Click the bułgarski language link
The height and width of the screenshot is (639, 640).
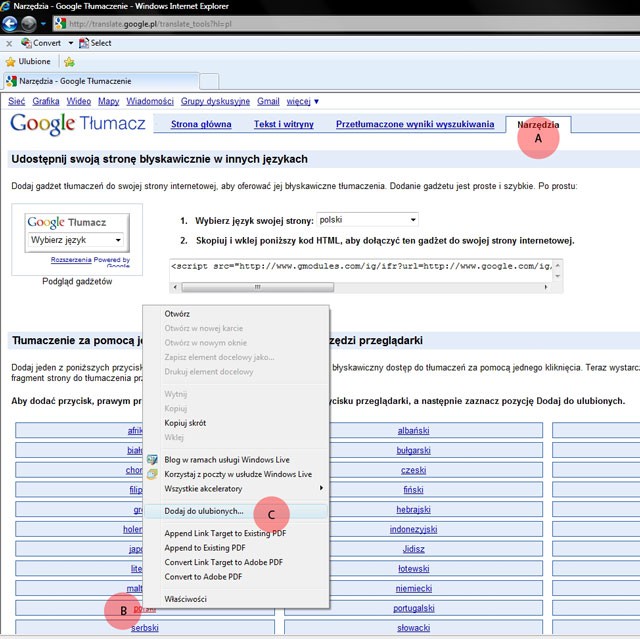coord(413,450)
